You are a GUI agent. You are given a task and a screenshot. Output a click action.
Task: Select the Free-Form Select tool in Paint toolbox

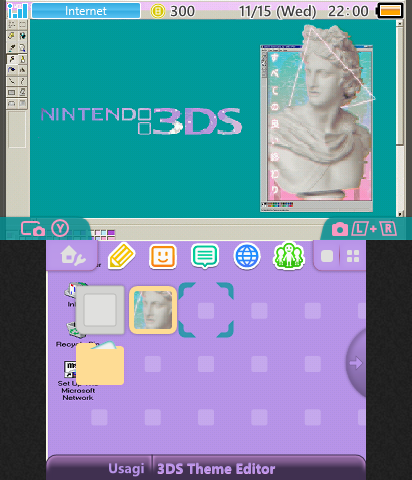(12, 25)
